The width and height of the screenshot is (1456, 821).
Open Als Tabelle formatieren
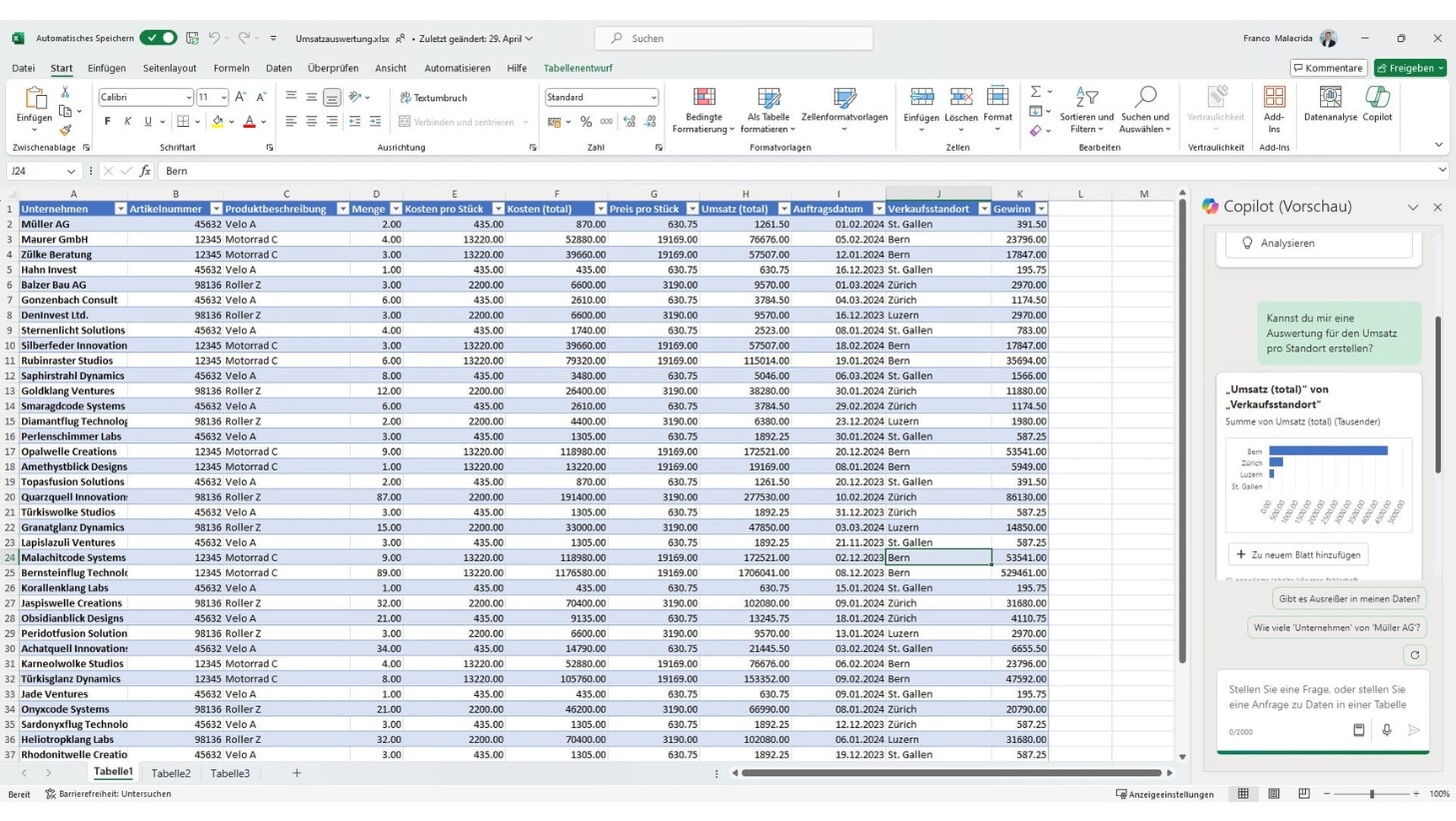[768, 110]
